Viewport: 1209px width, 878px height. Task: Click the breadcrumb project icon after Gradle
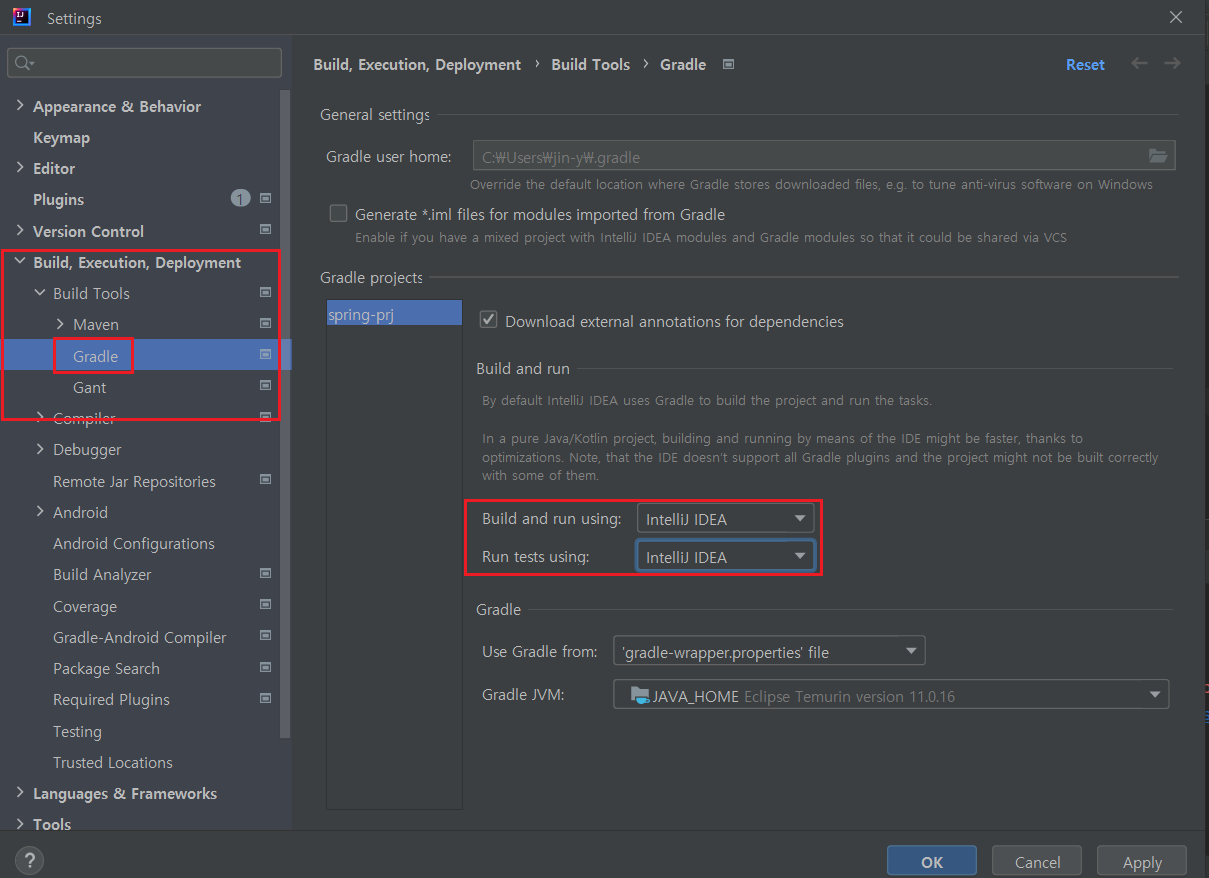click(729, 64)
